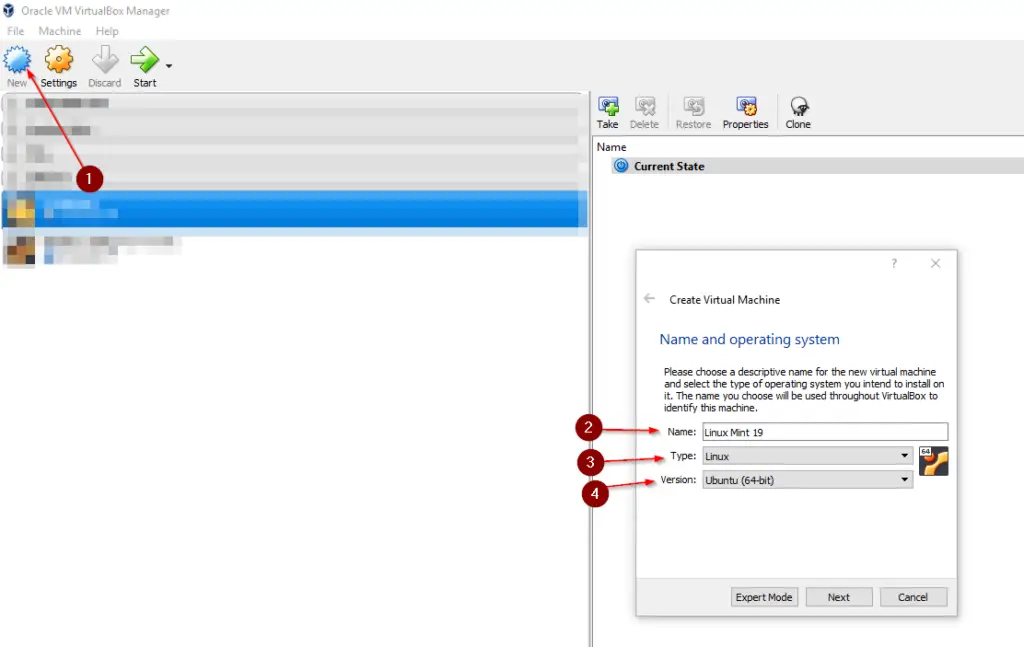1024x647 pixels.
Task: Click the Restore snapshot icon
Action: [x=694, y=106]
